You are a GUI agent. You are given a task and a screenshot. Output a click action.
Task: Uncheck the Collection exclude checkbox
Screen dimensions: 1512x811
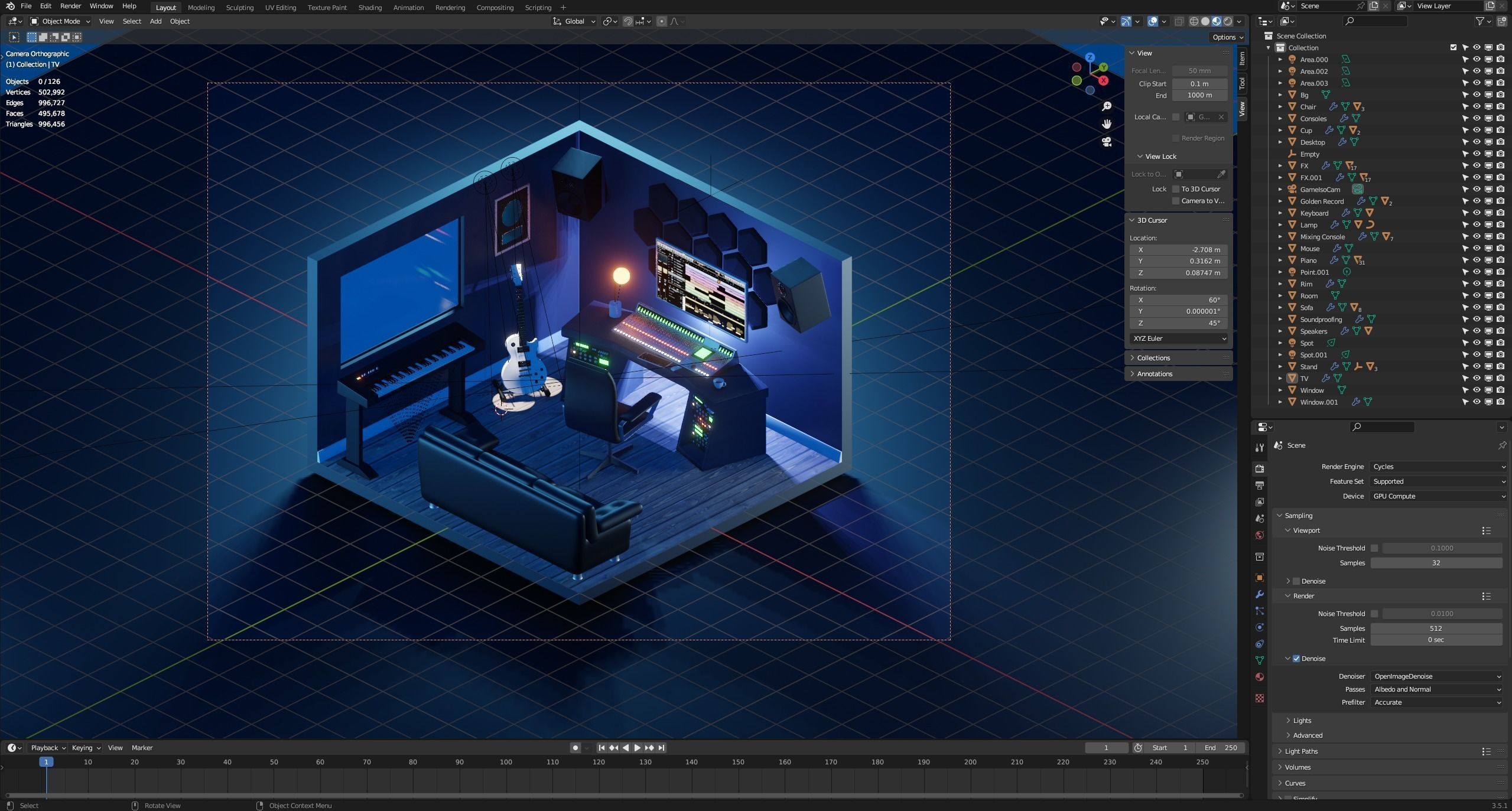coord(1454,48)
